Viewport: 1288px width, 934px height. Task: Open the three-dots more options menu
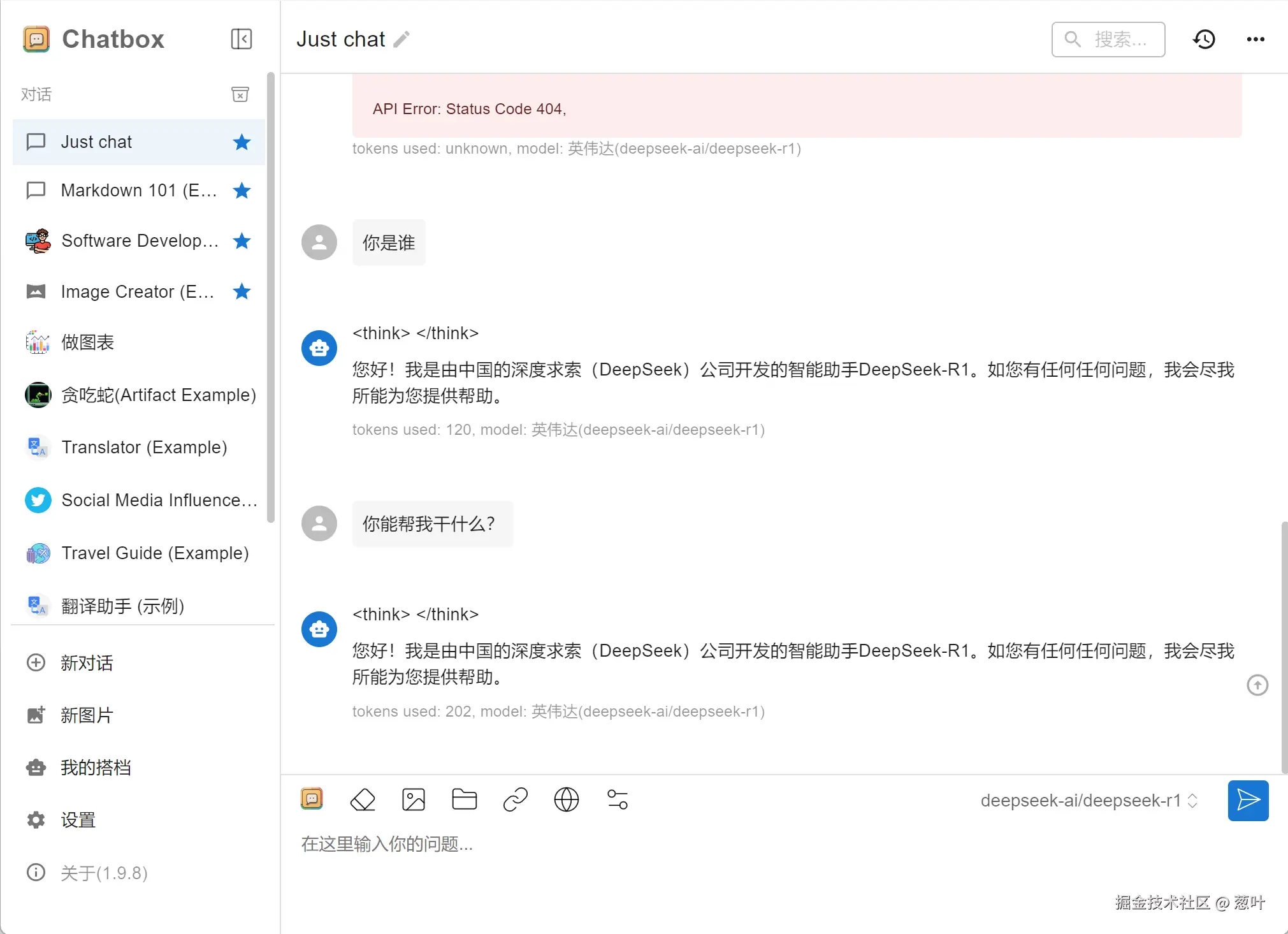1255,40
